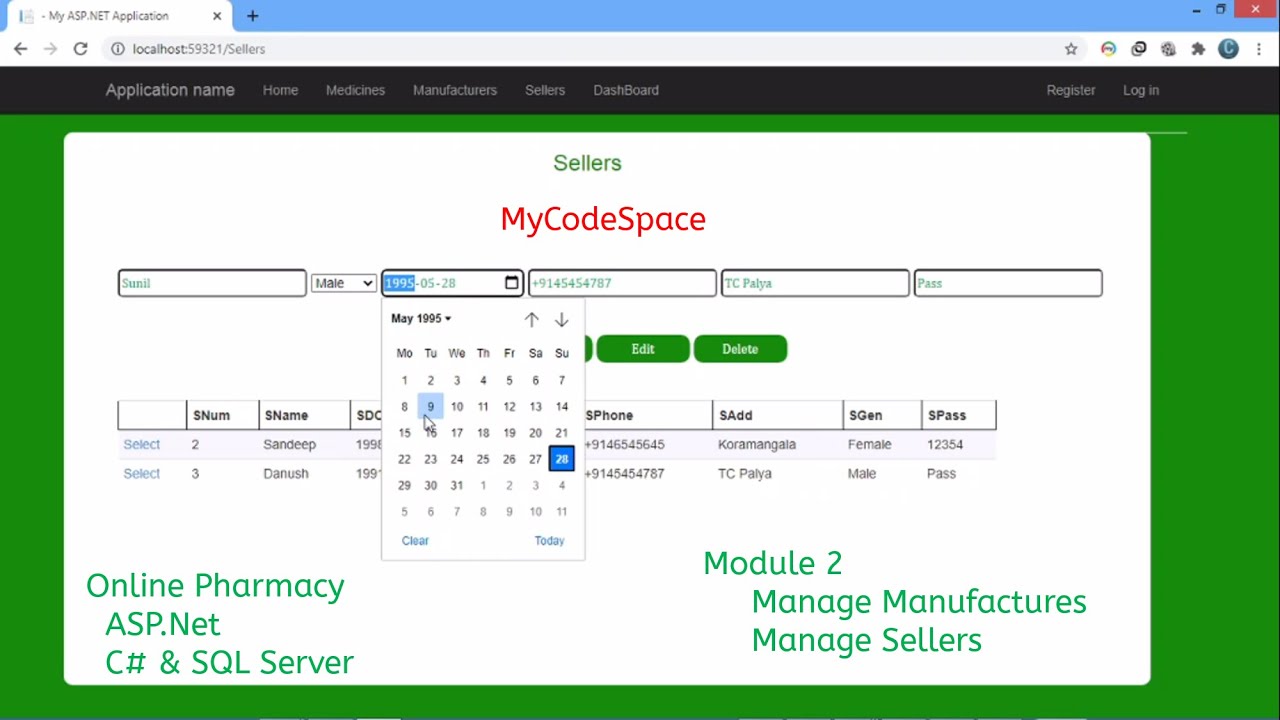The height and width of the screenshot is (720, 1280).
Task: Click the browser back arrow
Action: click(21, 49)
